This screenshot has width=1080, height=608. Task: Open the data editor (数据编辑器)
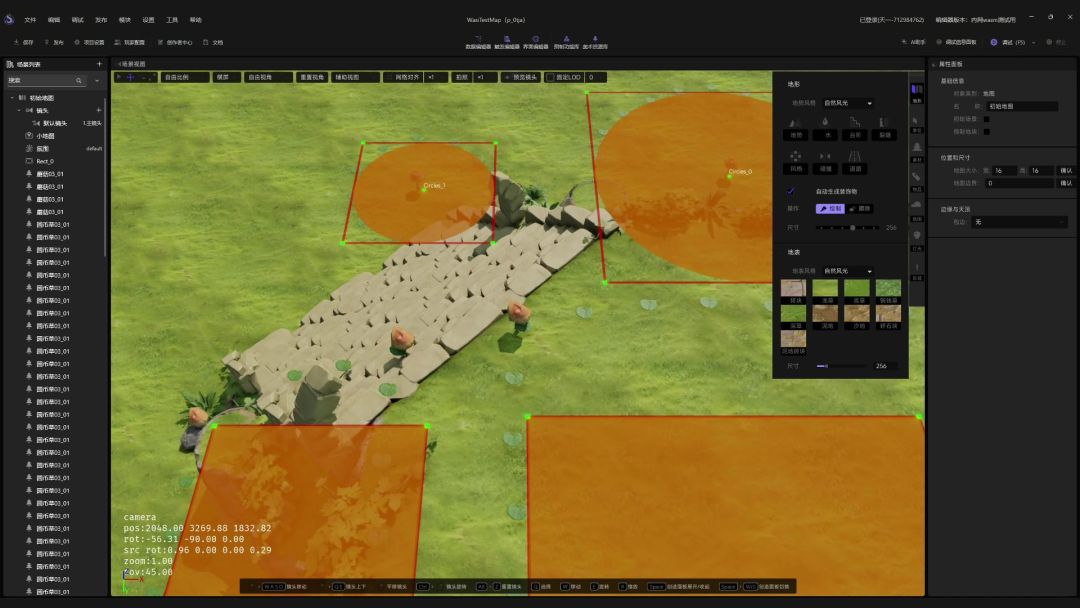point(478,42)
